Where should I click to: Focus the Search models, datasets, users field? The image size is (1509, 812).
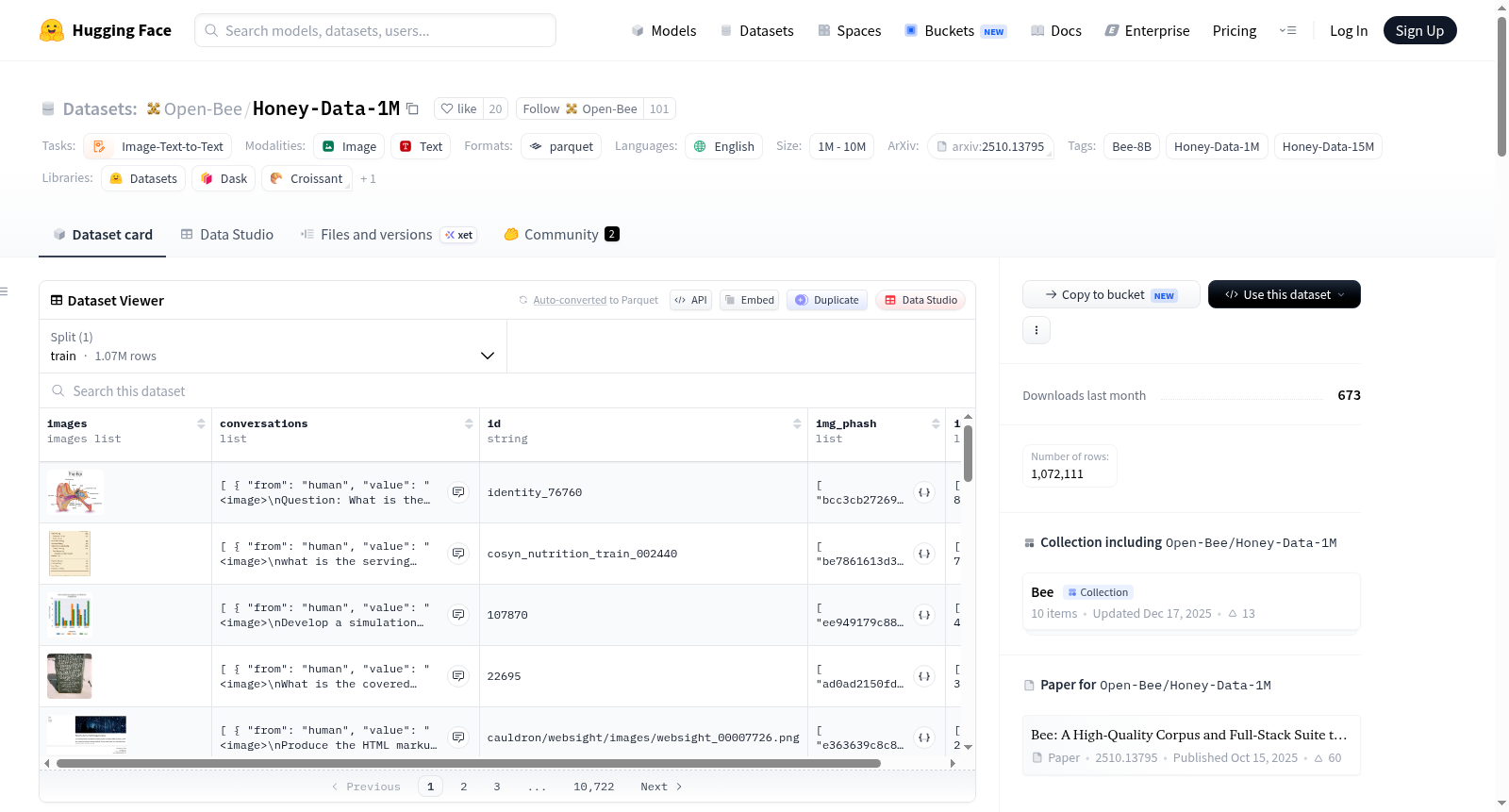[375, 30]
